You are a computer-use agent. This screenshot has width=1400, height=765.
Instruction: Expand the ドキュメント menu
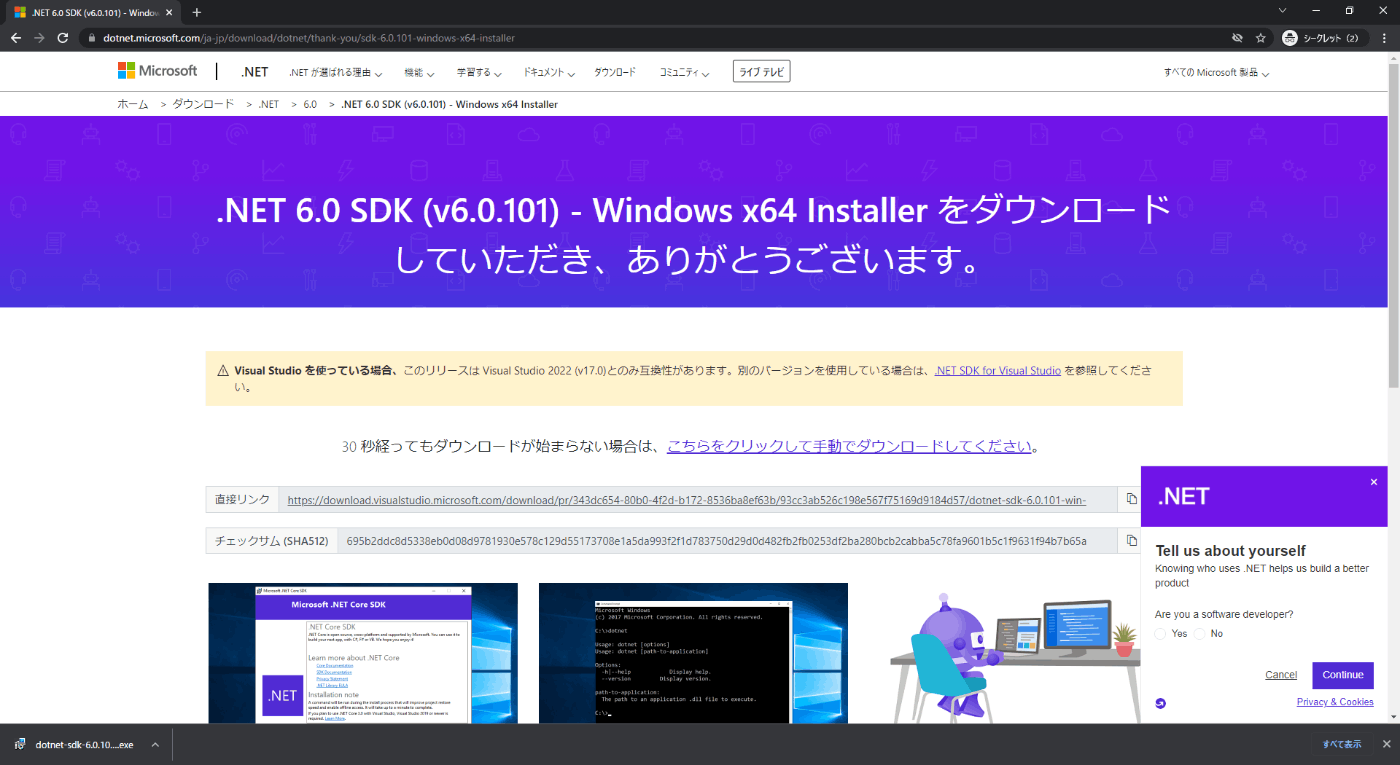(549, 73)
